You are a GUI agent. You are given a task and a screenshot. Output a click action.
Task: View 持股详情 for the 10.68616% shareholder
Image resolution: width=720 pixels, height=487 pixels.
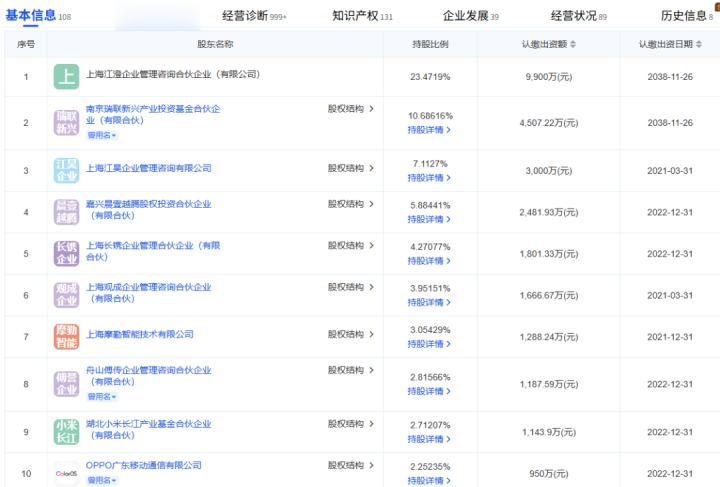click(x=429, y=129)
